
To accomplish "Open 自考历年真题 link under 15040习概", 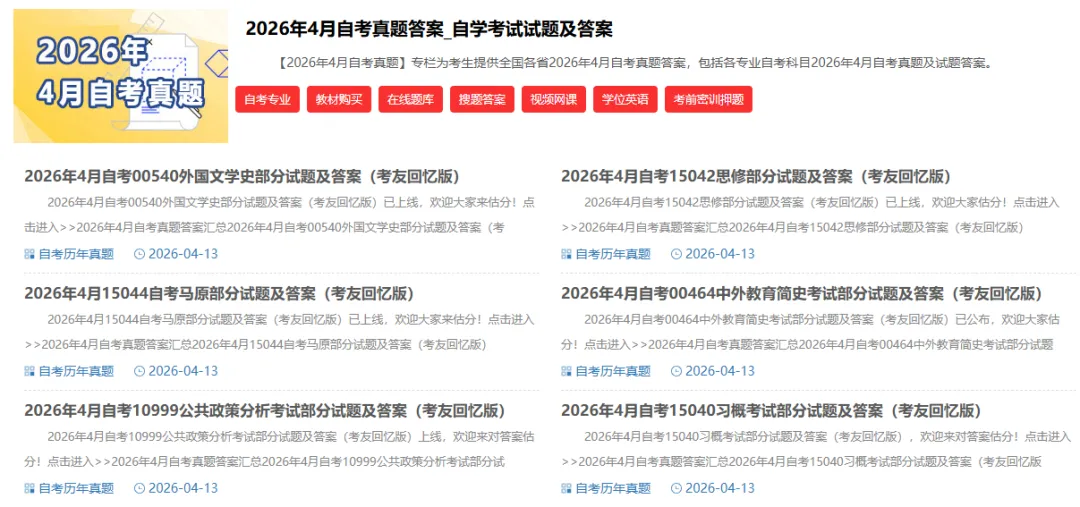I will click(x=613, y=489).
